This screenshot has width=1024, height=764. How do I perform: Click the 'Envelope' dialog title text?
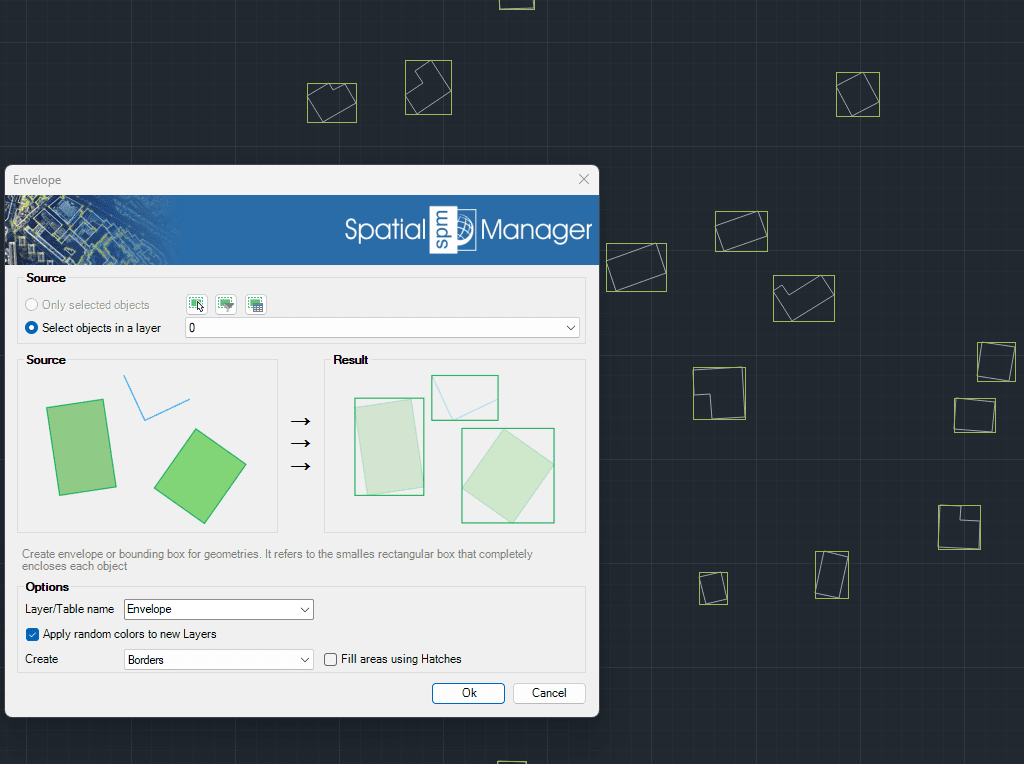[x=37, y=180]
